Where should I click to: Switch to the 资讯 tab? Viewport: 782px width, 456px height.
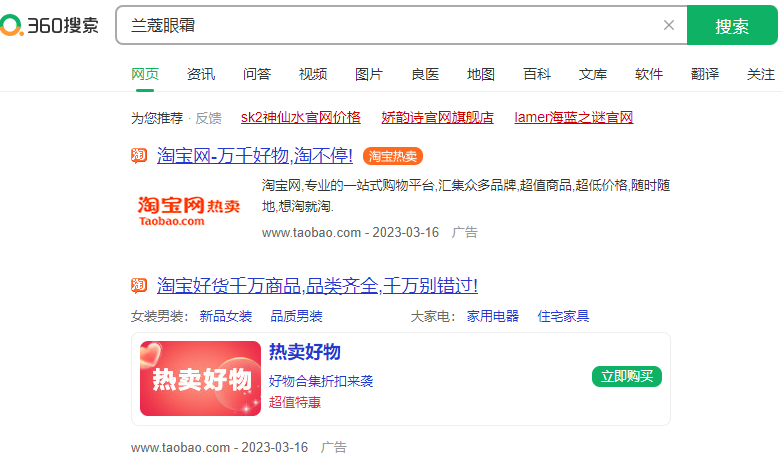tap(201, 74)
